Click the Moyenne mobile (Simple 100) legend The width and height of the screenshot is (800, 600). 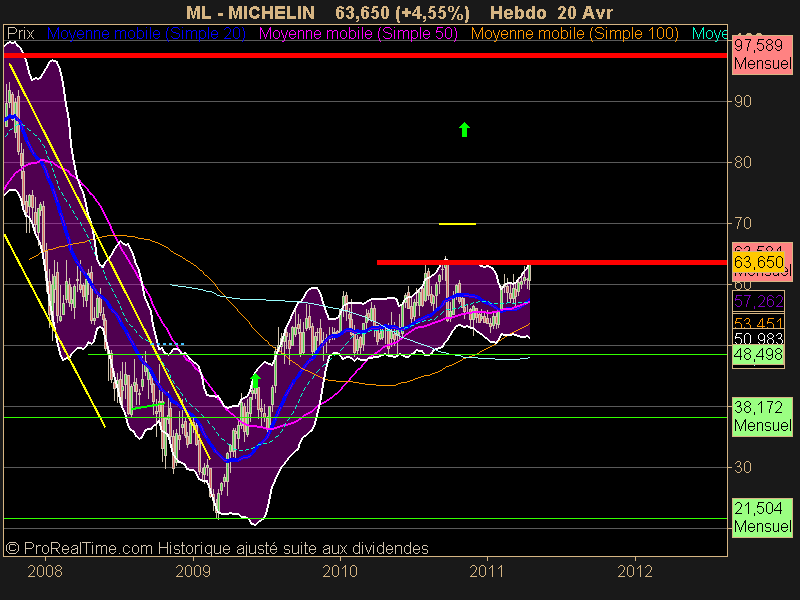click(x=574, y=34)
